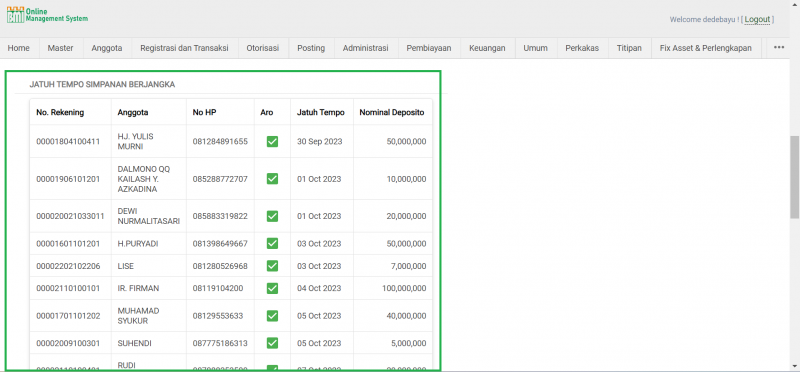Toggle Aro checkbox for DALMONO QQ KAILASH
This screenshot has height=372, width=800.
coord(272,179)
